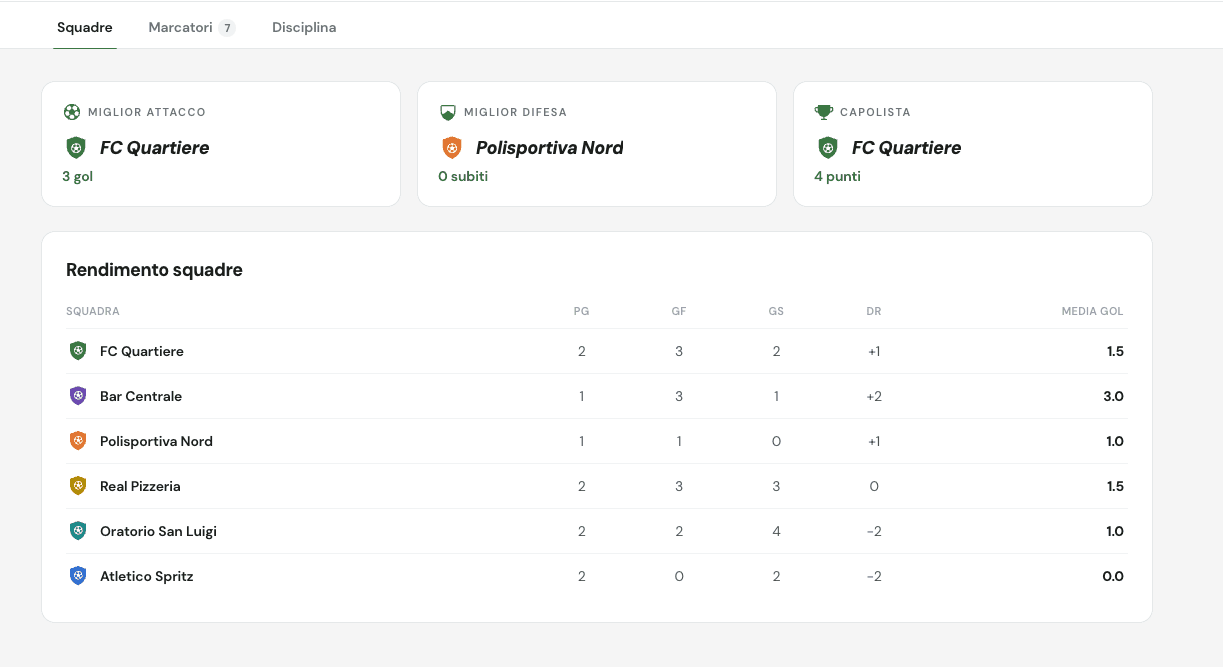The image size is (1223, 667).
Task: Click the blue Atletico Spritz crest
Action: point(78,576)
